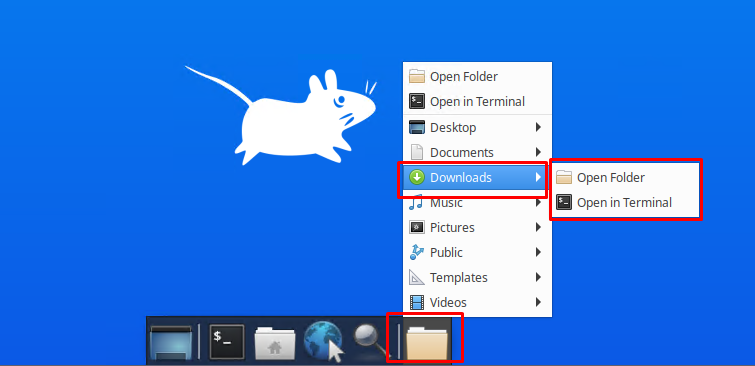Screen dimensions: 755x366
Task: Click the folder icon in Downloads submenu
Action: (x=563, y=177)
